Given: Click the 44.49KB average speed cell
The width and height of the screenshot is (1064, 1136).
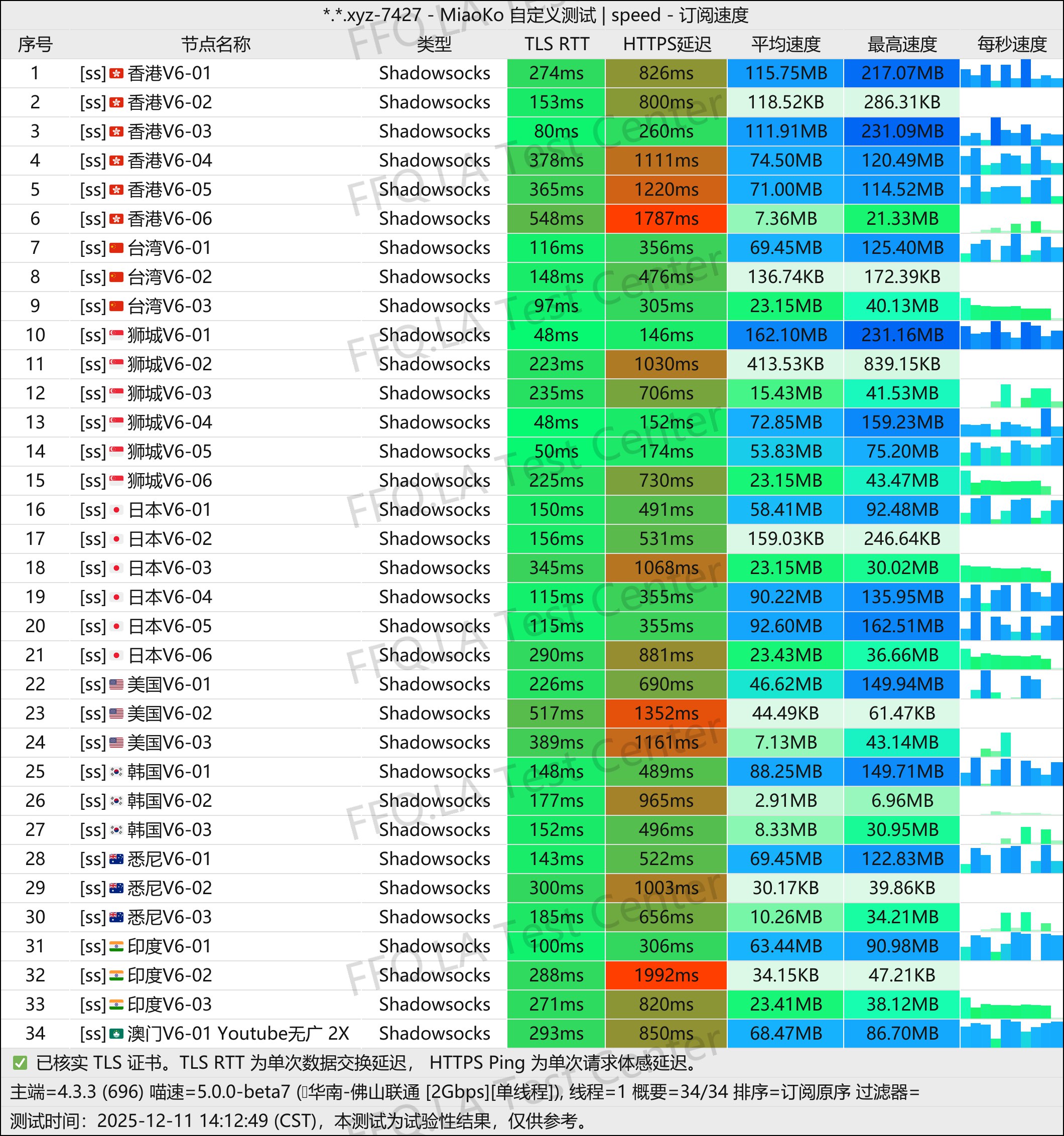Looking at the screenshot, I should (x=786, y=713).
